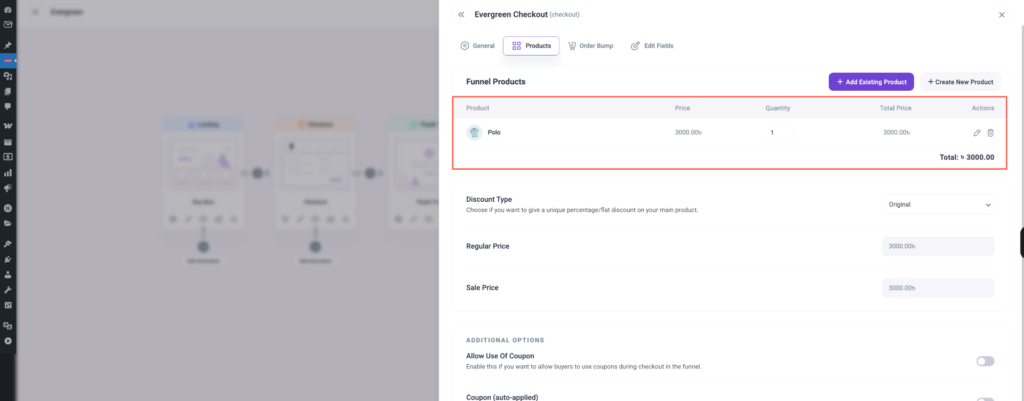Enable the Allow Use Of Coupon toggle
This screenshot has height=401, width=1024.
click(985, 361)
